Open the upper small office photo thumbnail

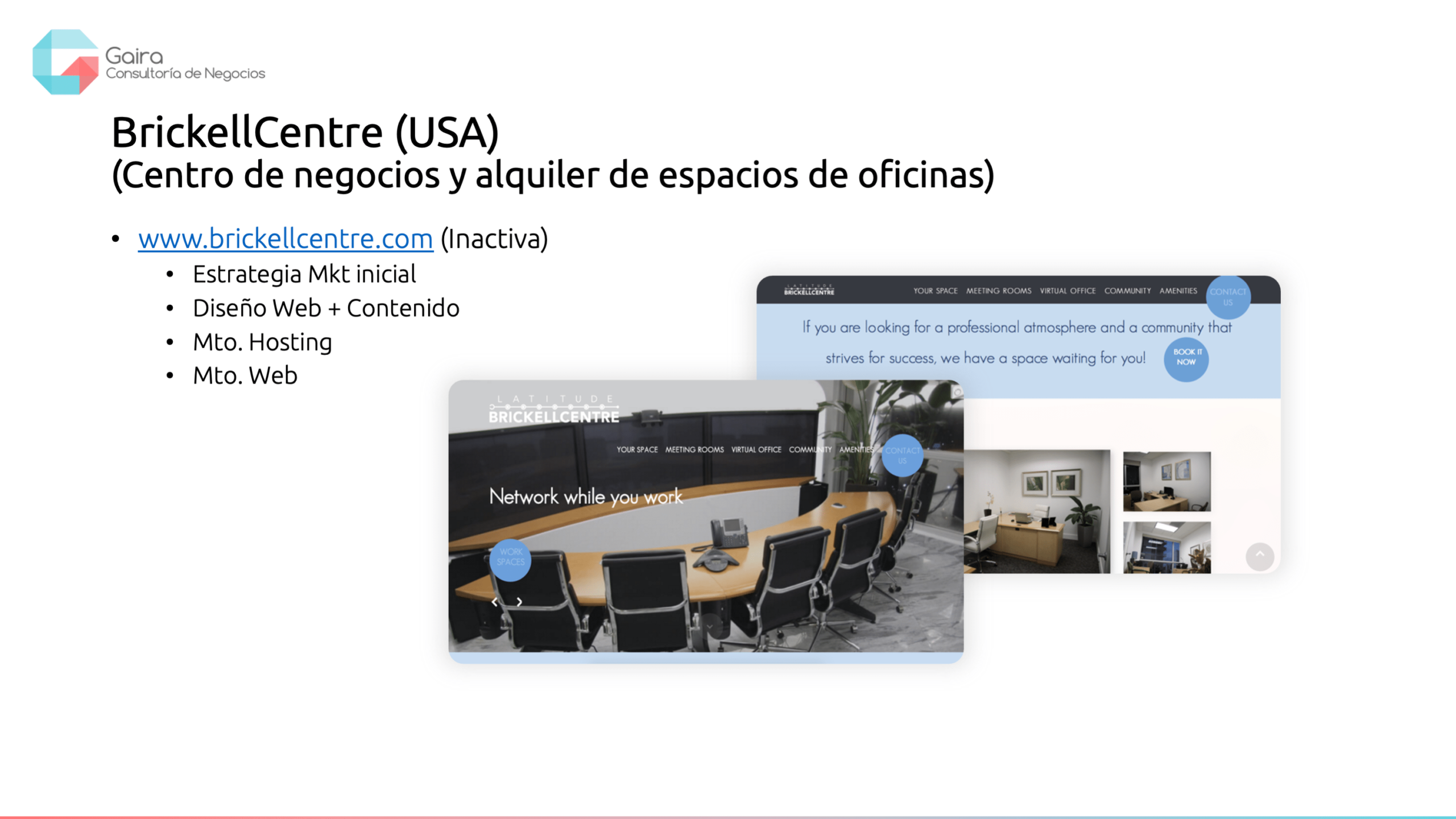tap(1167, 481)
